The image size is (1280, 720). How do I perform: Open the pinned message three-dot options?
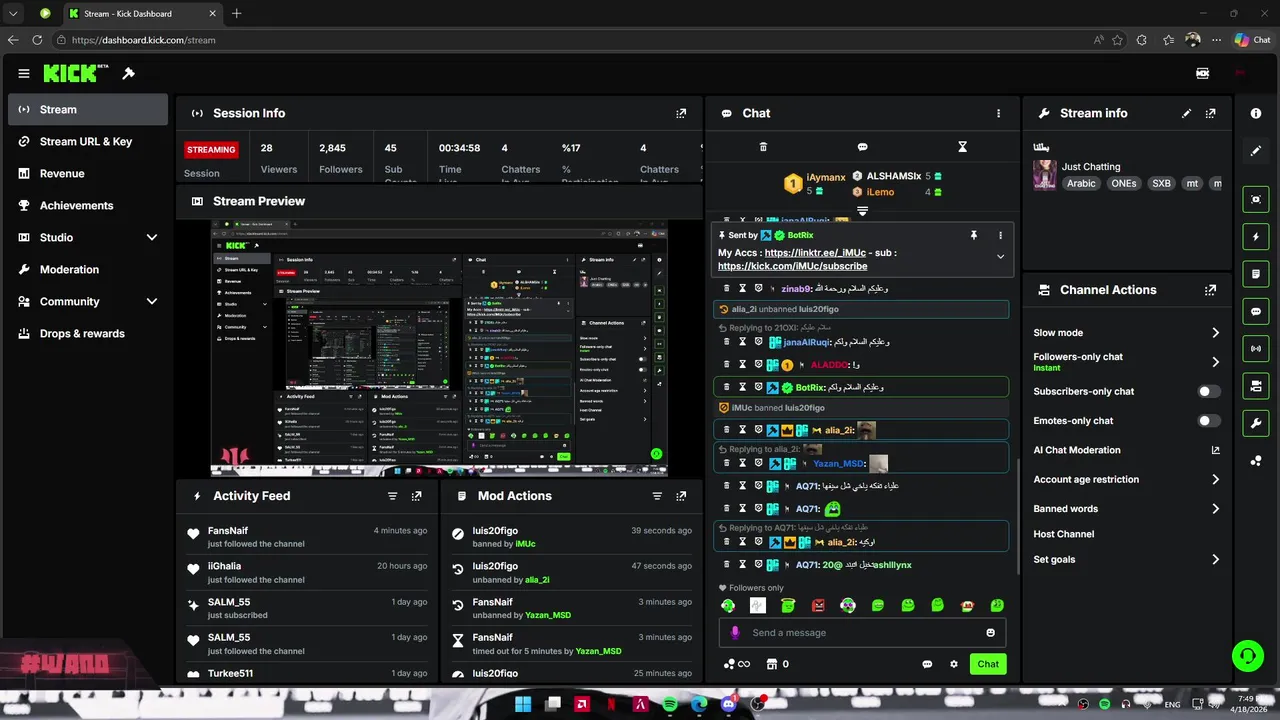(x=1000, y=235)
